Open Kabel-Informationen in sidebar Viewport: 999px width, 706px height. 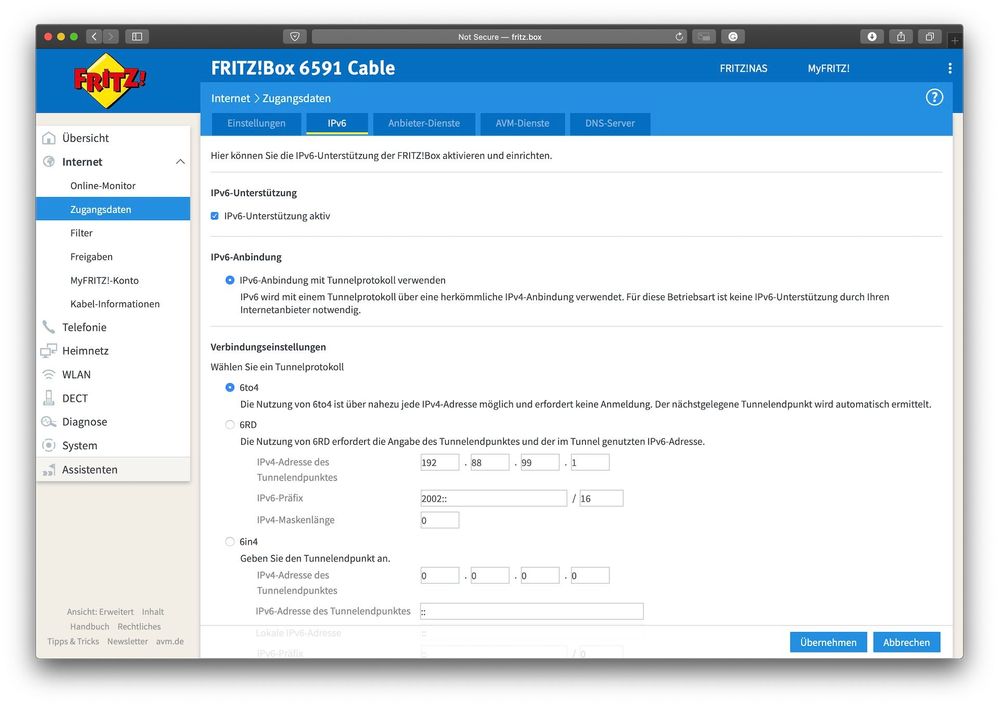tap(113, 303)
